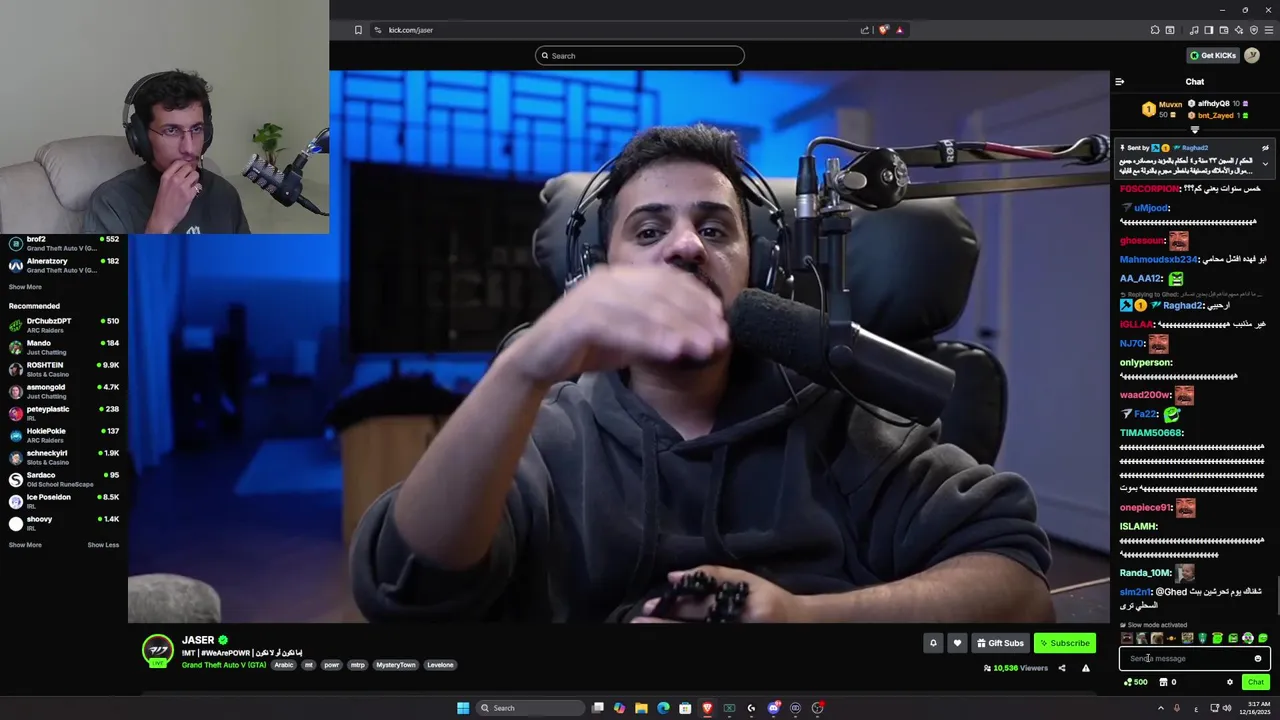The width and height of the screenshot is (1280, 720).
Task: Open browser extensions puzzle icon
Action: click(1155, 30)
